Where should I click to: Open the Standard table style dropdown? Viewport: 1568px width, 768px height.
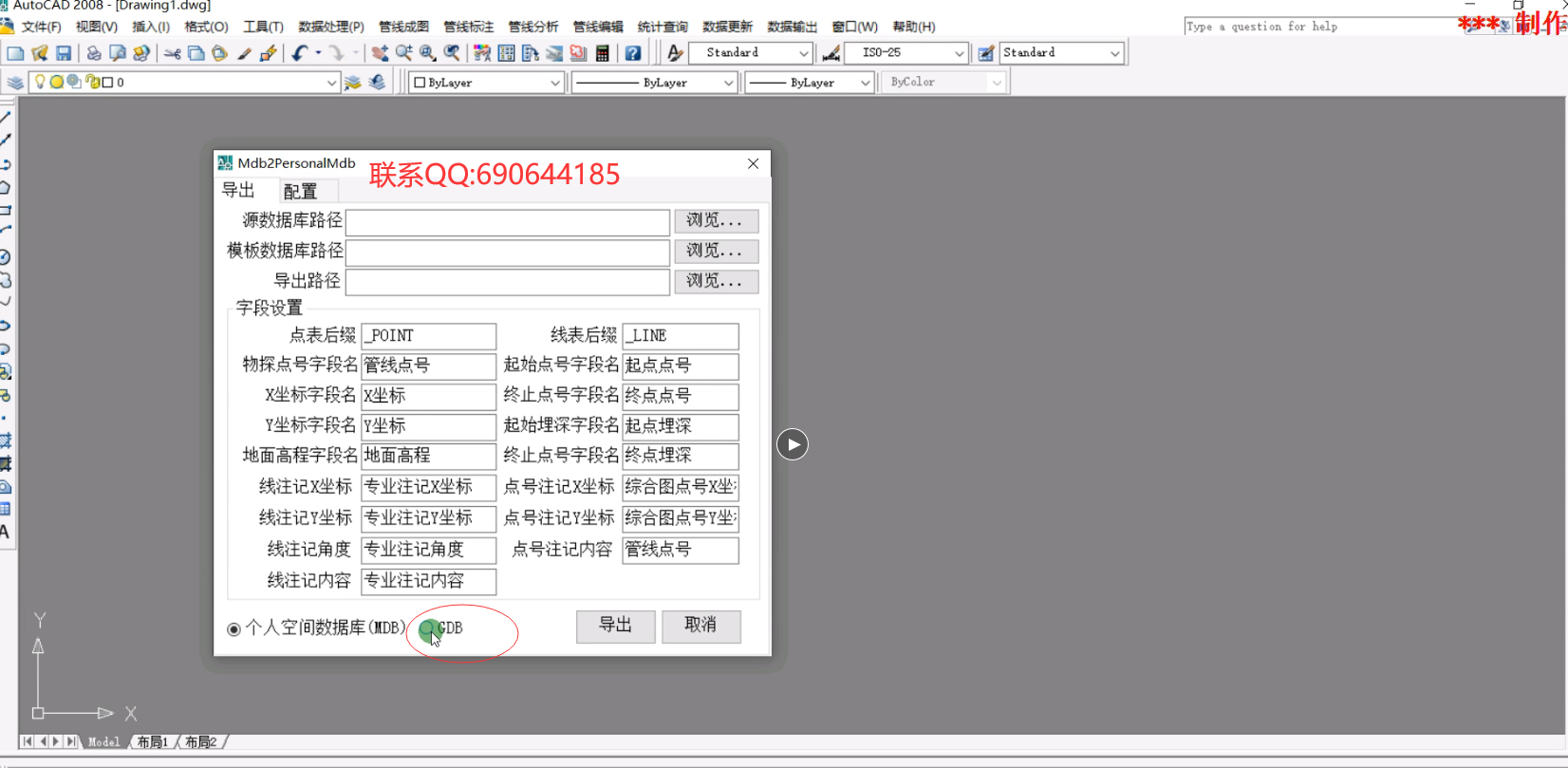coord(1115,53)
